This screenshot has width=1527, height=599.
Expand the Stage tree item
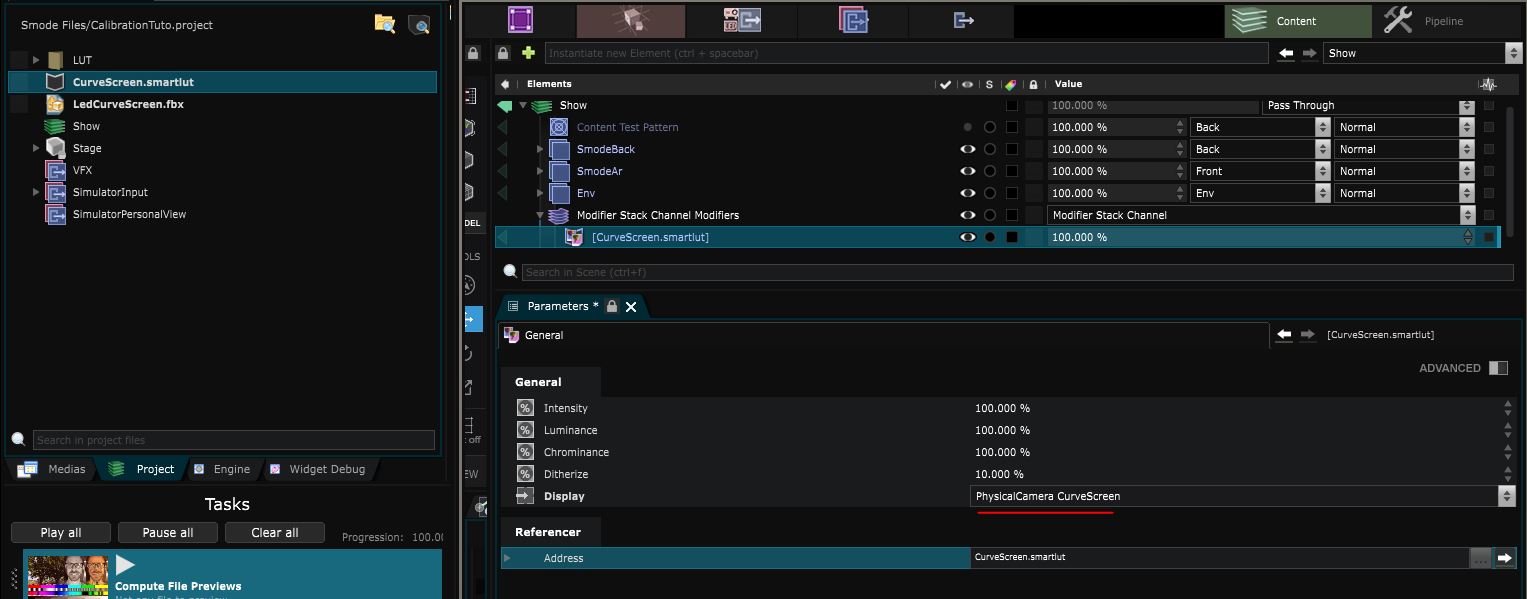click(x=36, y=148)
